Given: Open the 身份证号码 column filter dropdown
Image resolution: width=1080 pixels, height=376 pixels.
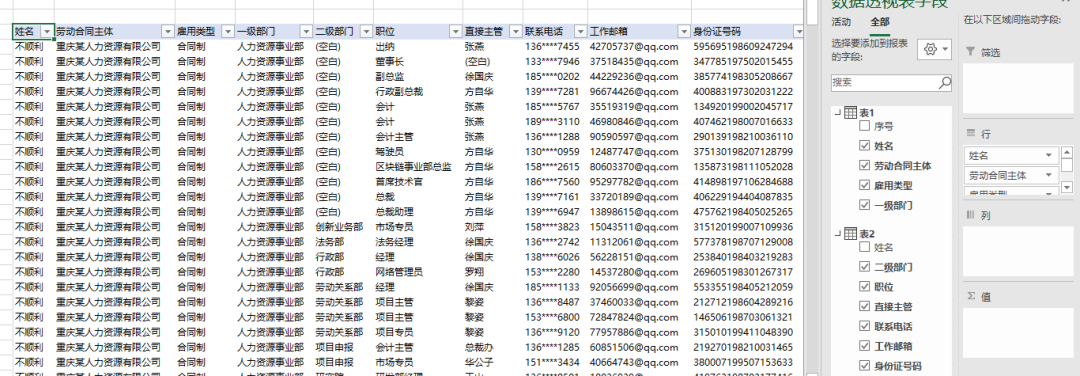Looking at the screenshot, I should click(798, 32).
